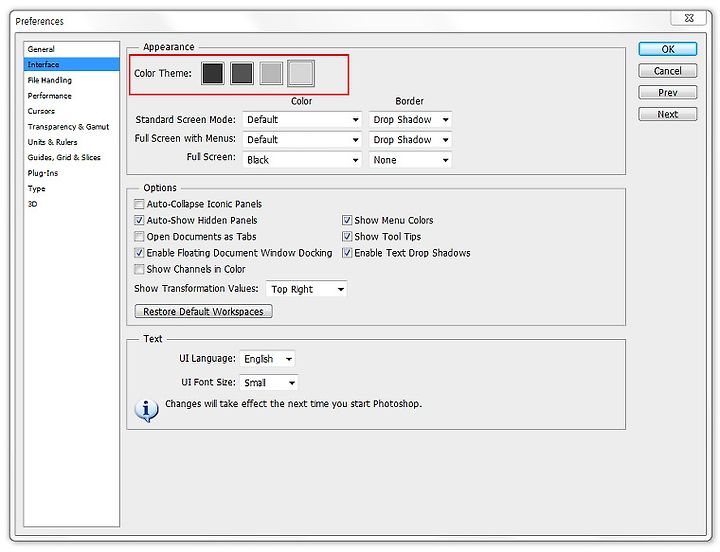The width and height of the screenshot is (720, 552).
Task: Select the medium gray color theme swatch
Action: [x=271, y=73]
